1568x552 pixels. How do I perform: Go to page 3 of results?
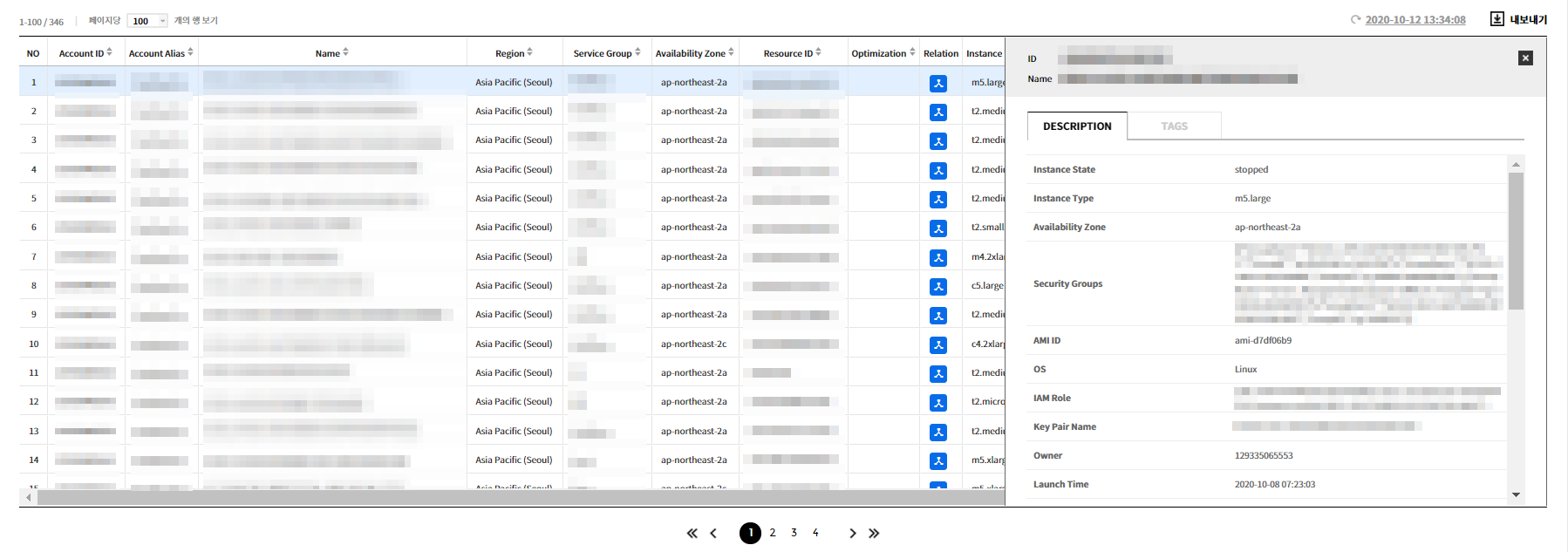794,533
